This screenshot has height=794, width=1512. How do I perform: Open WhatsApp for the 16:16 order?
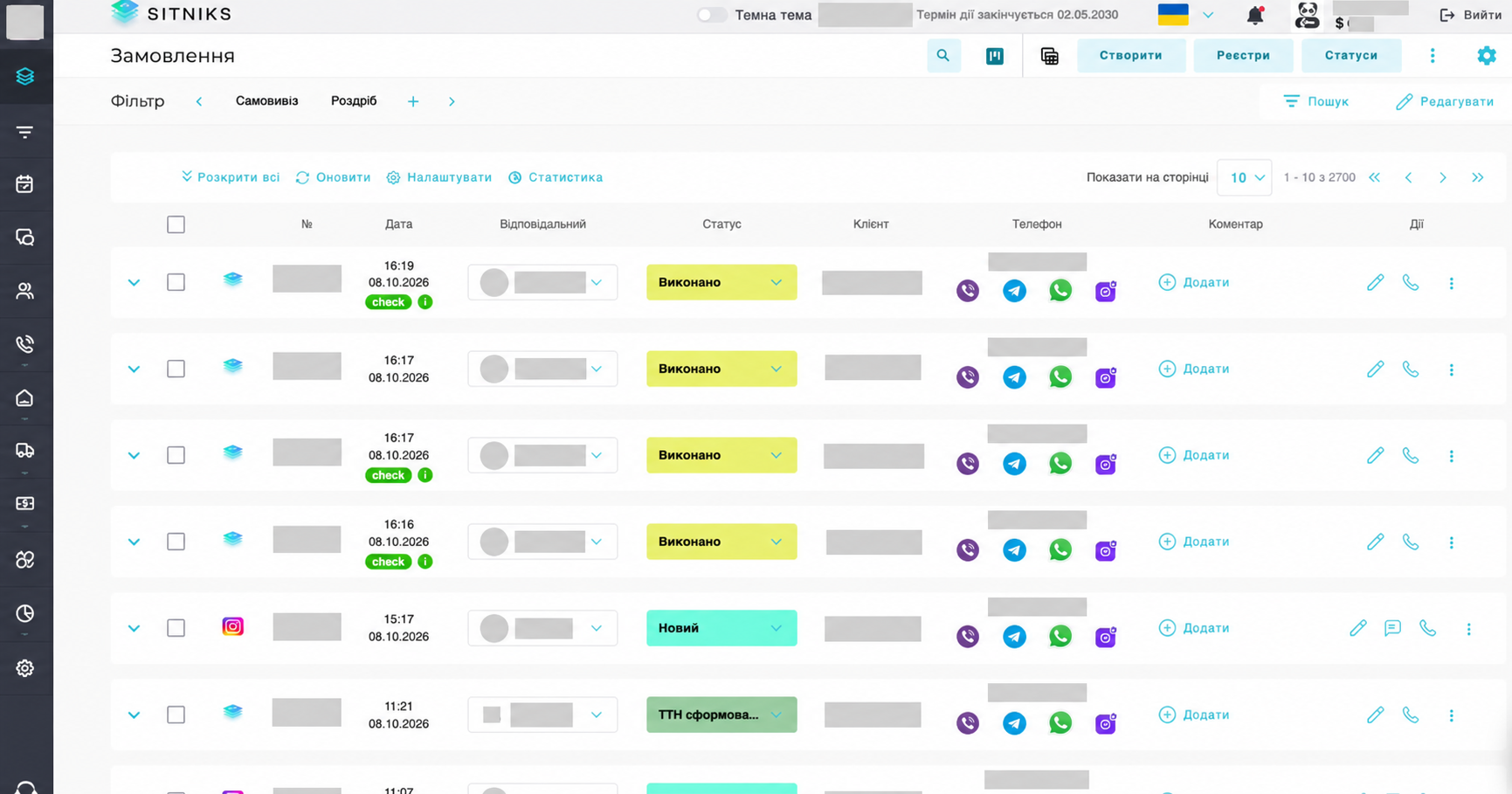(x=1060, y=550)
